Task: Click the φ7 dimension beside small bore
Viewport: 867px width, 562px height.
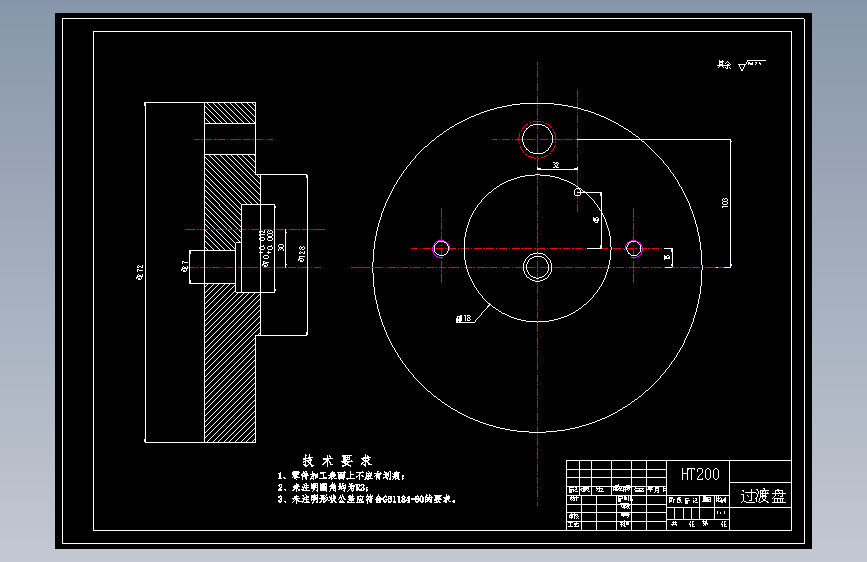Action: [x=185, y=266]
